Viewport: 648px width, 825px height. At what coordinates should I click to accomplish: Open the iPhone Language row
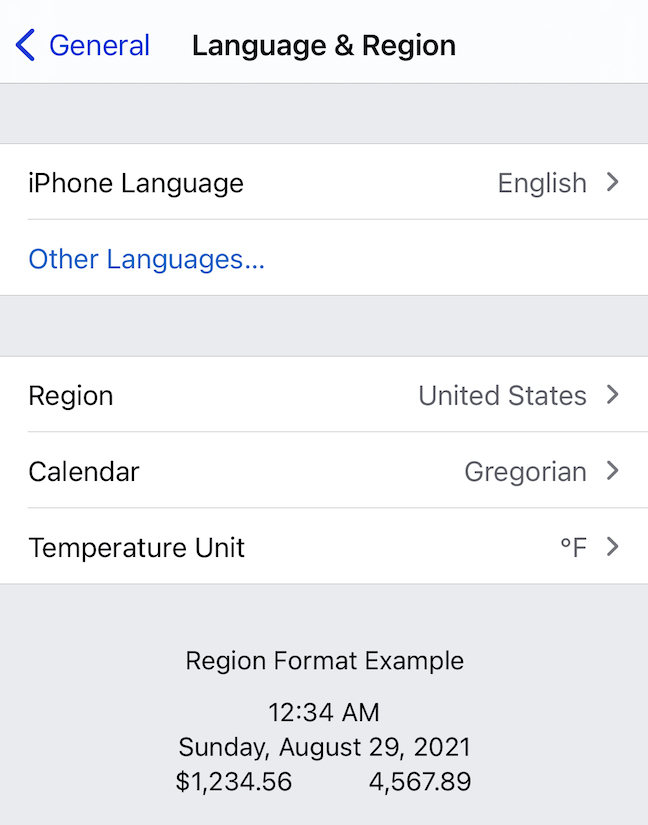[x=136, y=183]
